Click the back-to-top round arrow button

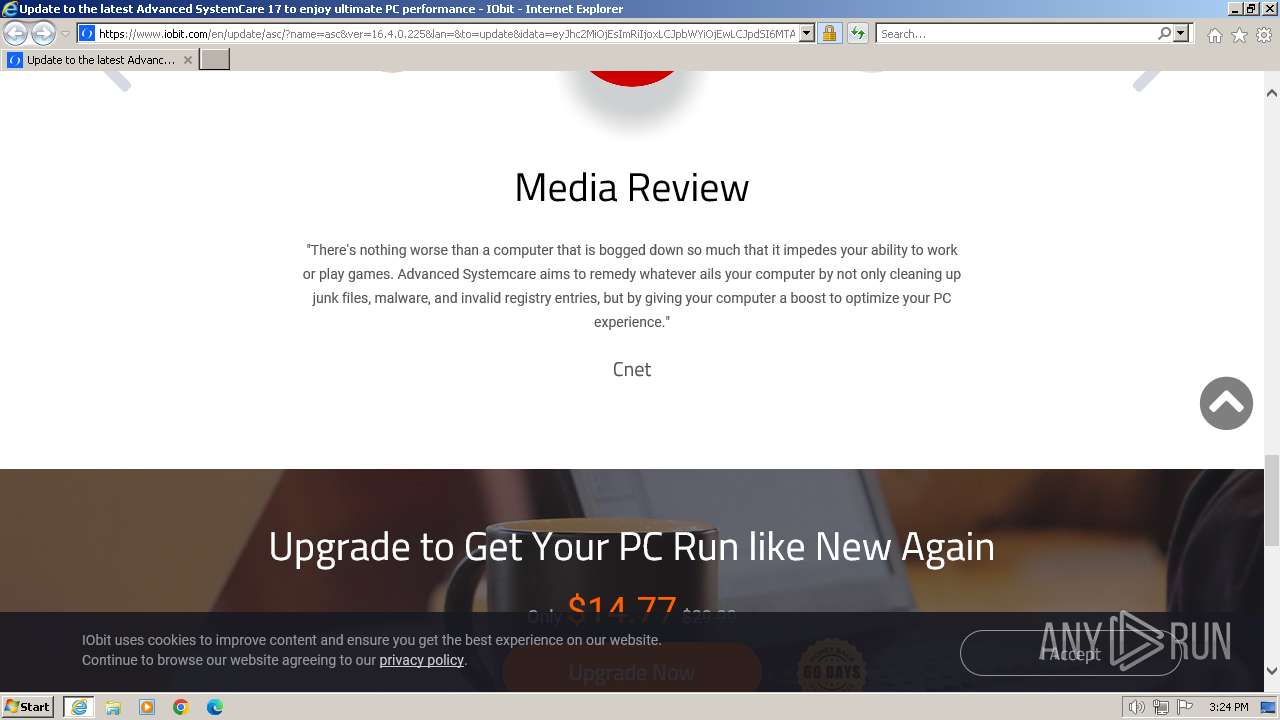(1226, 403)
